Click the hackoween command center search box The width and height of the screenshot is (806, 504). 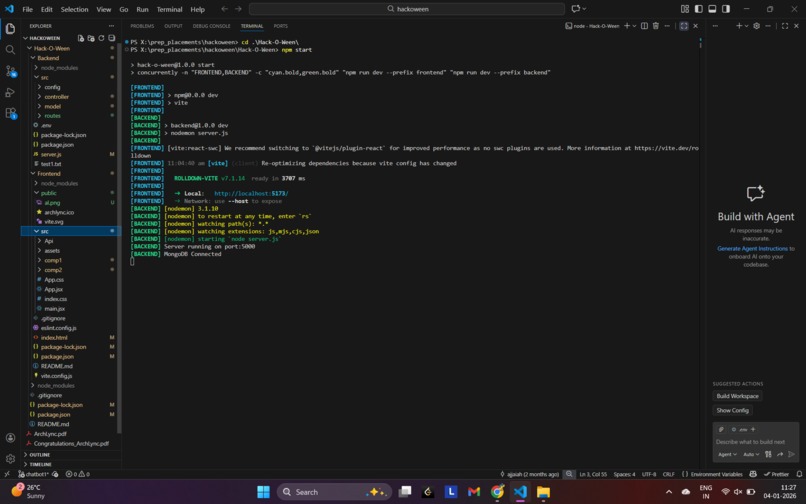coord(407,9)
